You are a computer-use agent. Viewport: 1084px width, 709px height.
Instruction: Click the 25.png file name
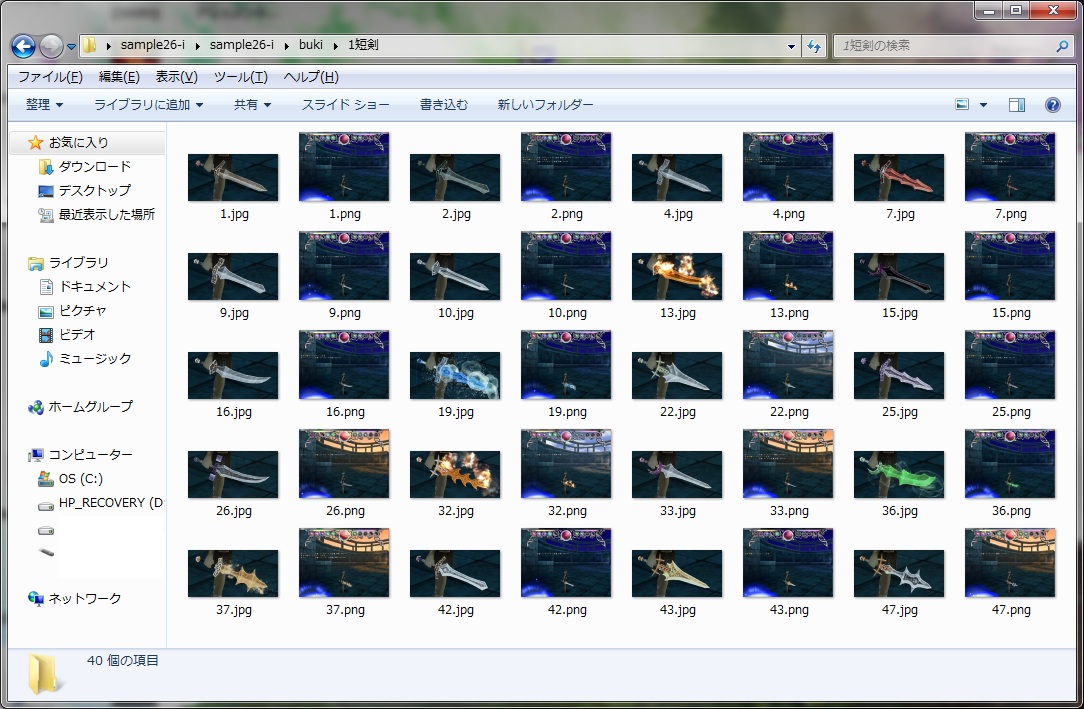tap(1011, 412)
